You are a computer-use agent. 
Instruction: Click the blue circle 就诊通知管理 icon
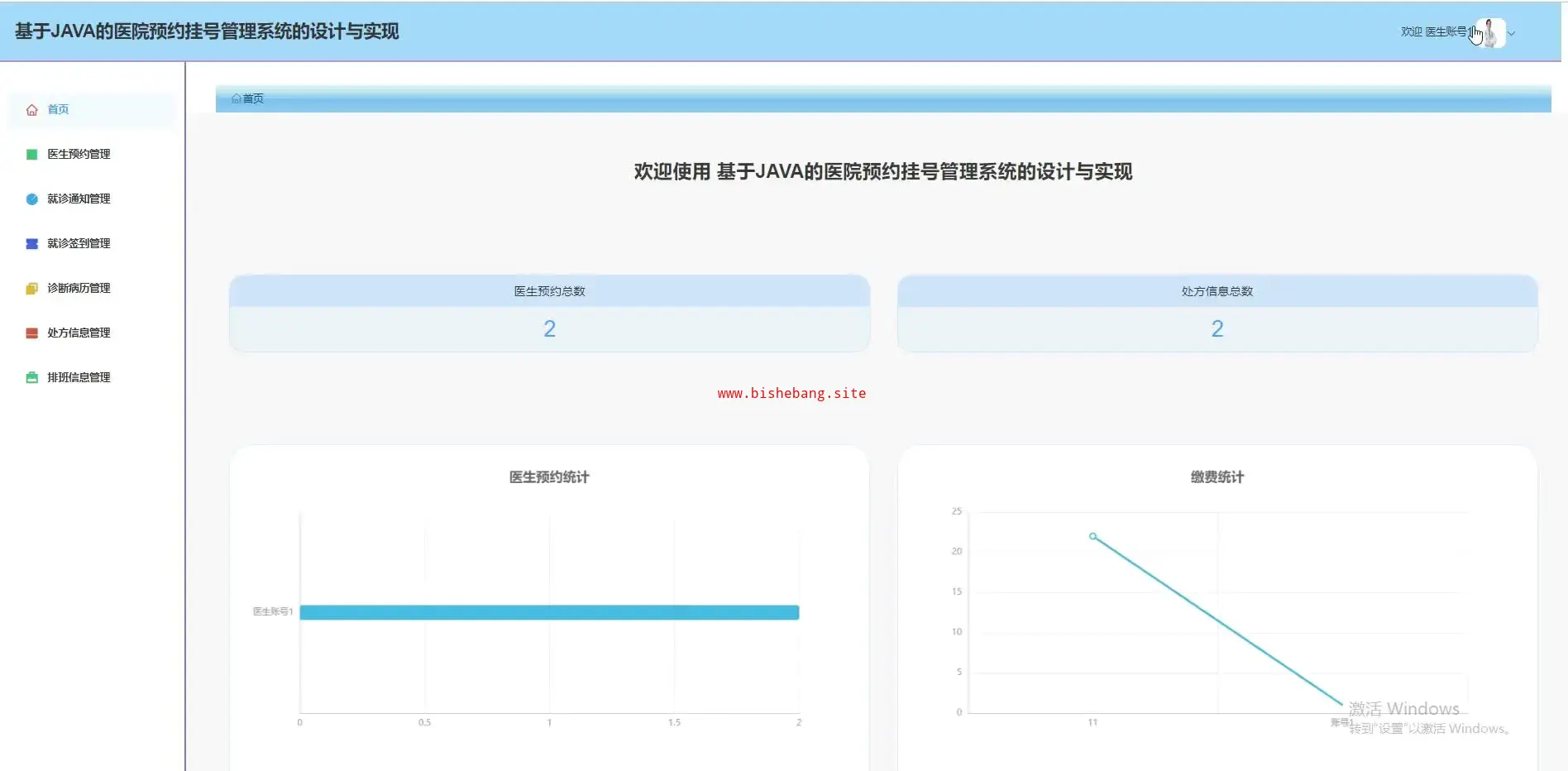(x=32, y=199)
